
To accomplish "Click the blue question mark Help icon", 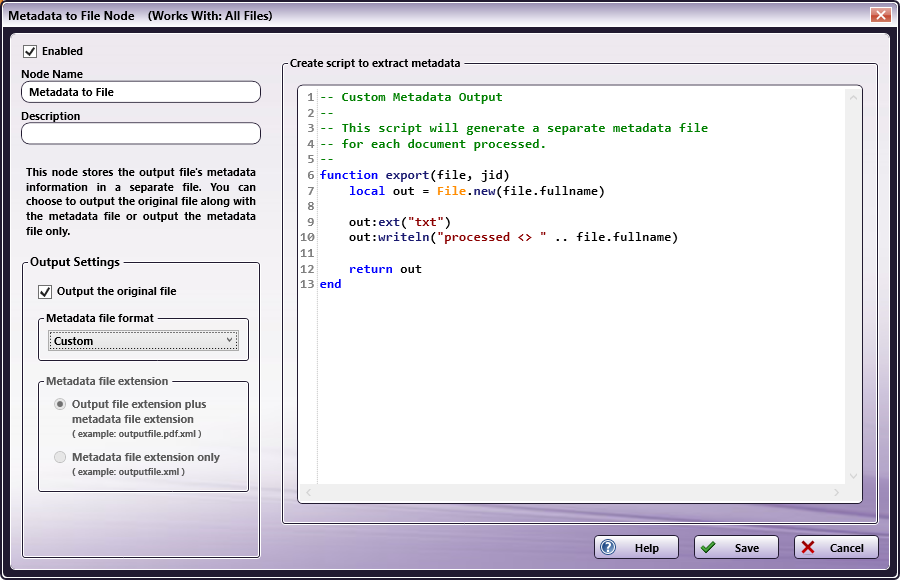I will click(608, 547).
